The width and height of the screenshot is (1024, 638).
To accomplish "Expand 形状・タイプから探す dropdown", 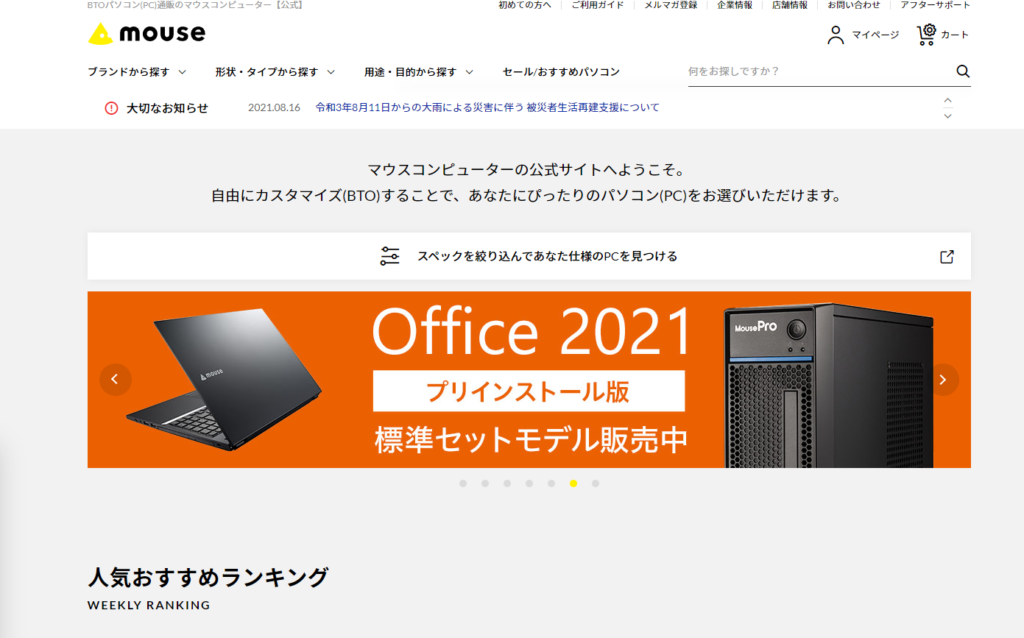I will (x=275, y=72).
